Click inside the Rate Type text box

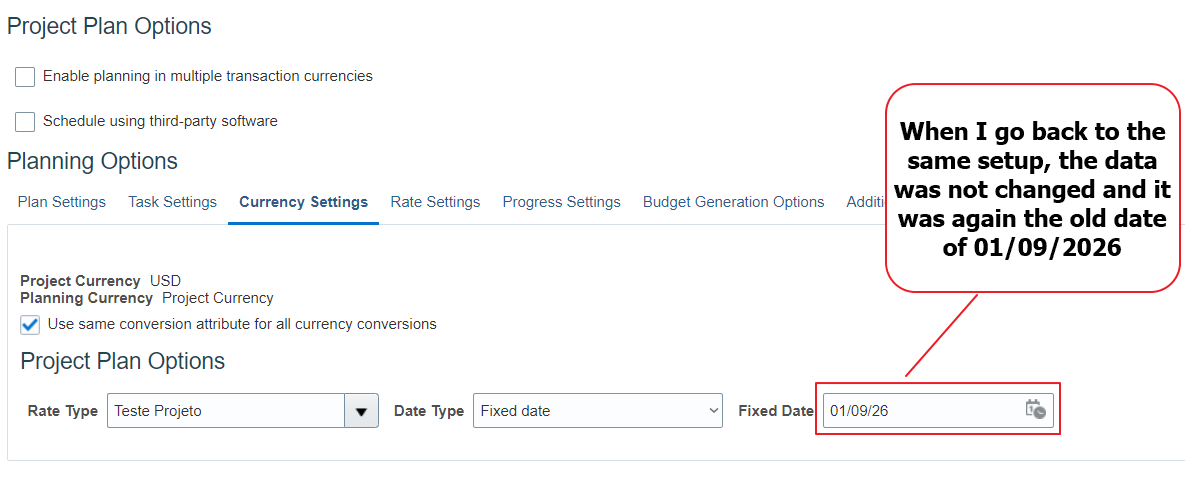pos(226,411)
